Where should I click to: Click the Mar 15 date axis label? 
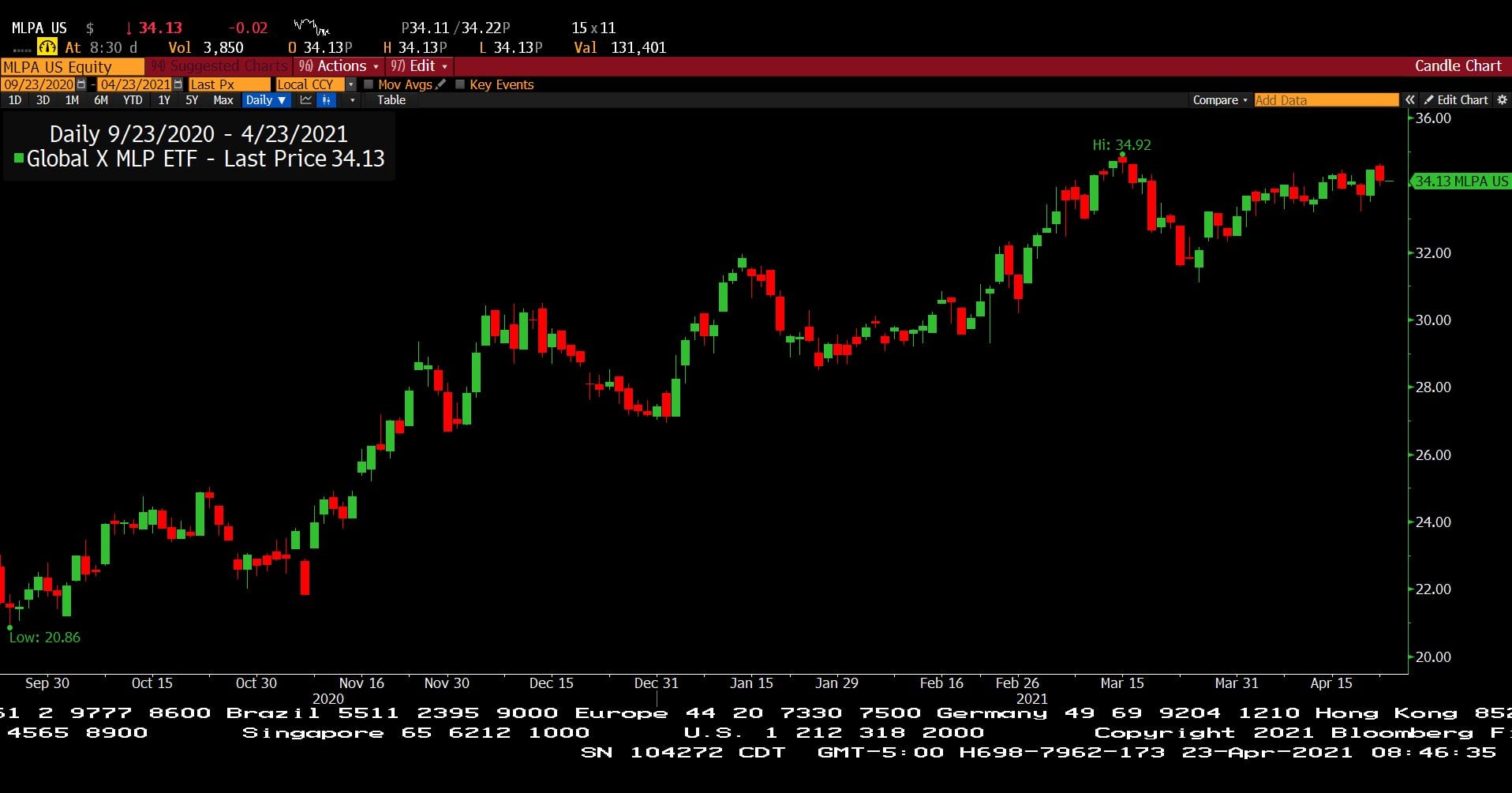pos(1122,683)
